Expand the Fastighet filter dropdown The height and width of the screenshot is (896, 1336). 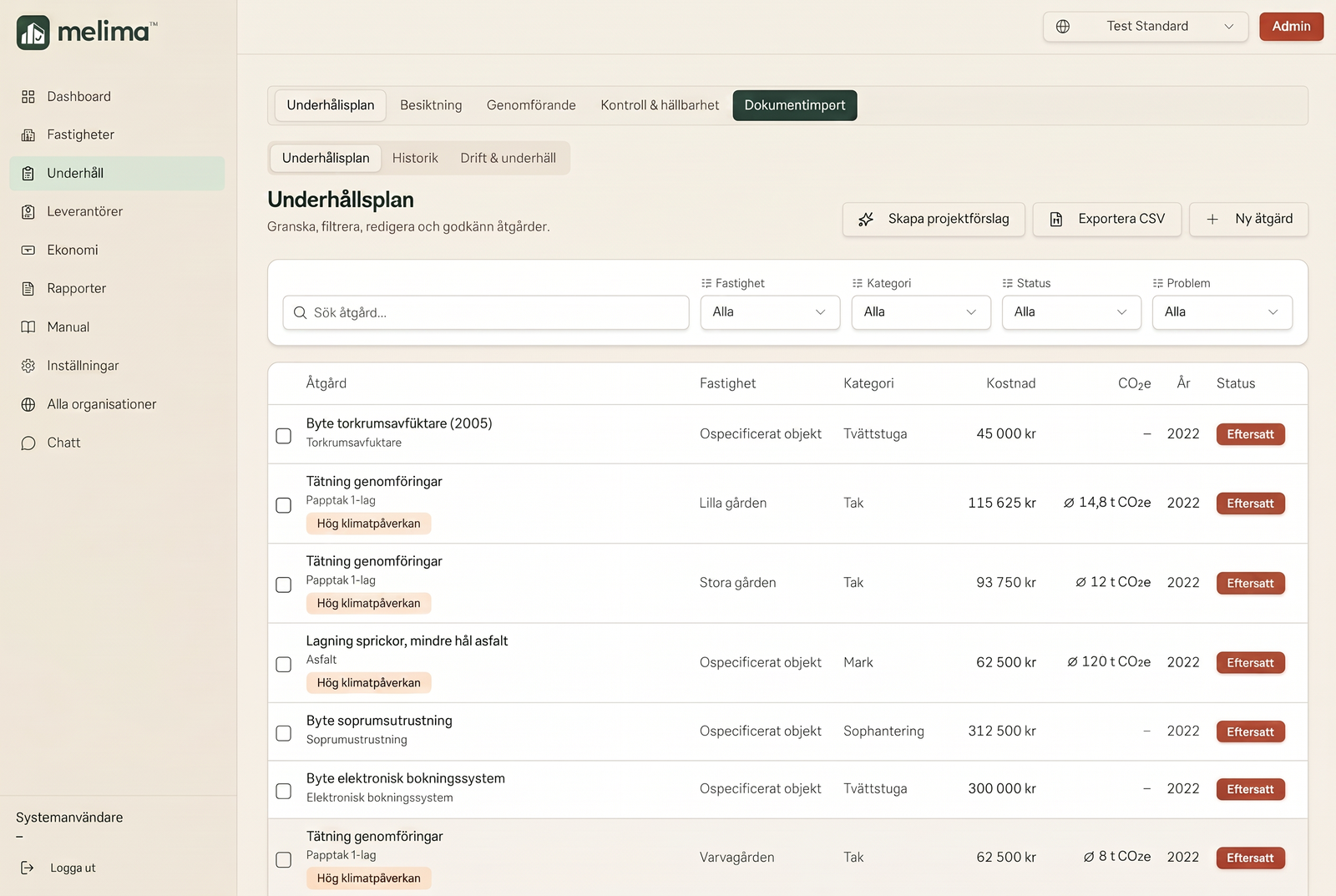(x=770, y=312)
